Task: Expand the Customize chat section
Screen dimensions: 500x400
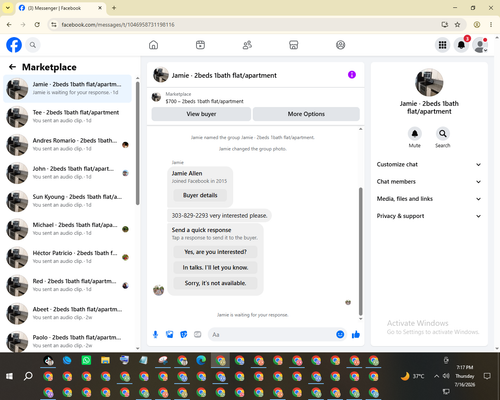Action: tap(429, 164)
